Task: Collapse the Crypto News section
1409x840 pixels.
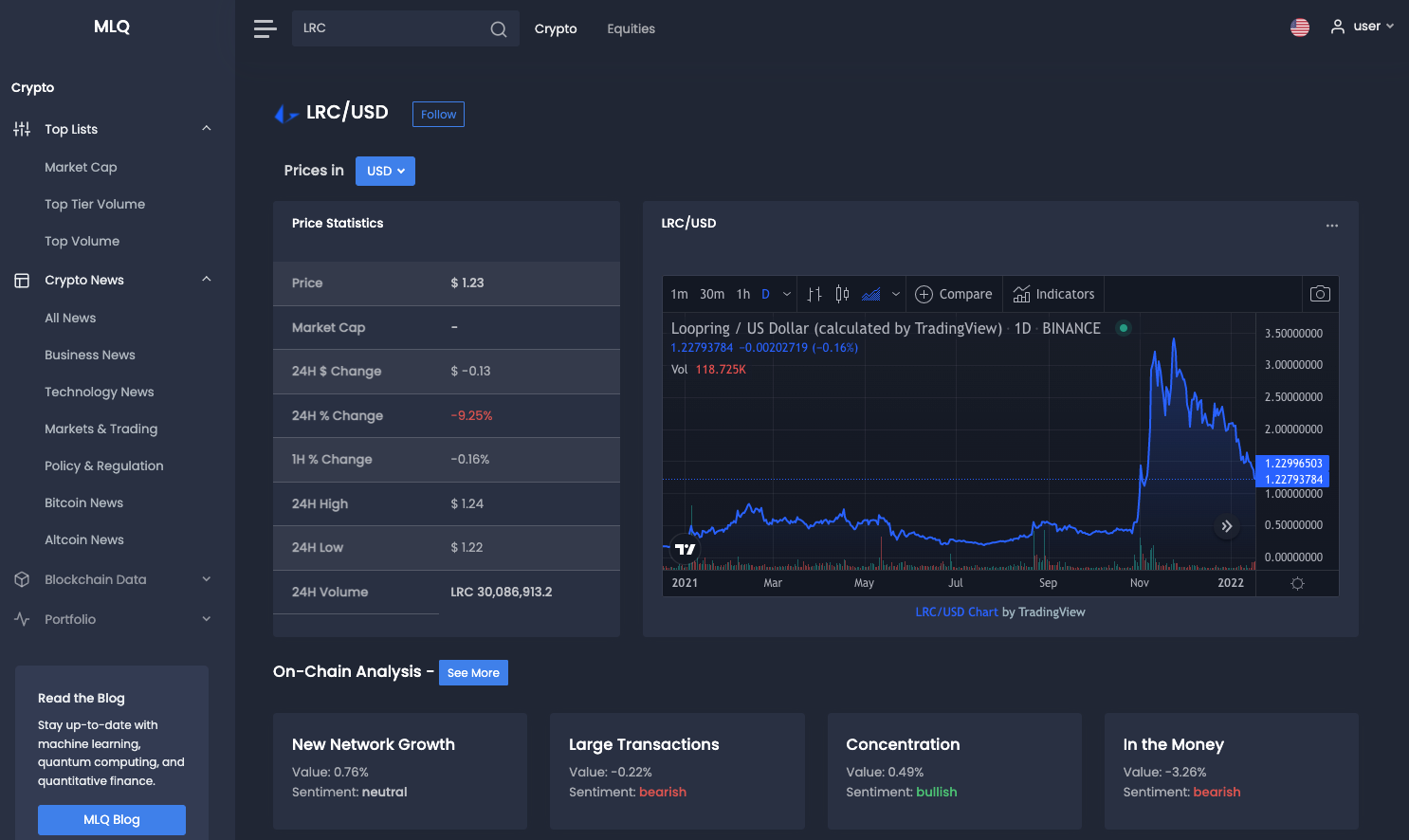Action: [x=207, y=279]
